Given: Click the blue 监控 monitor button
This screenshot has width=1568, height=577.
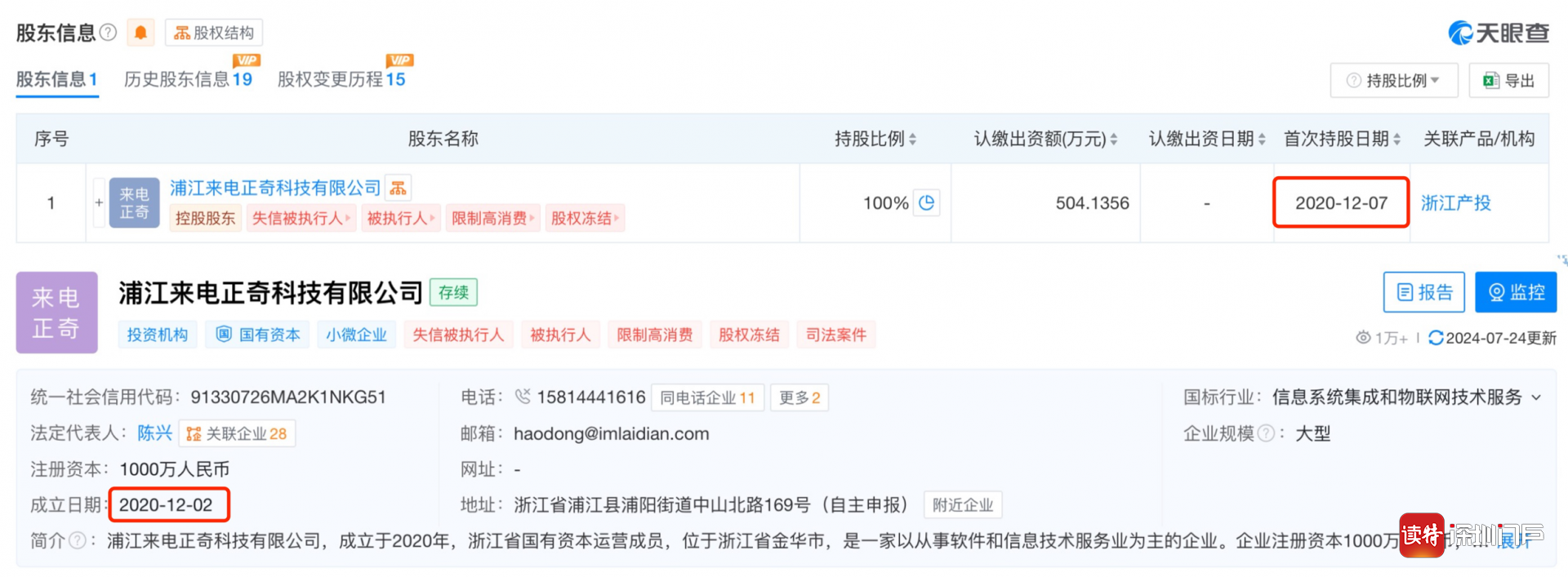Looking at the screenshot, I should click(x=1516, y=292).
